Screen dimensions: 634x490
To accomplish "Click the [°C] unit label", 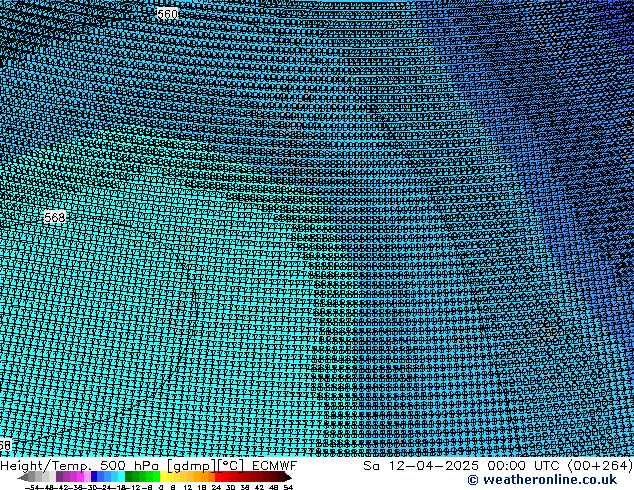I will click(x=231, y=466).
